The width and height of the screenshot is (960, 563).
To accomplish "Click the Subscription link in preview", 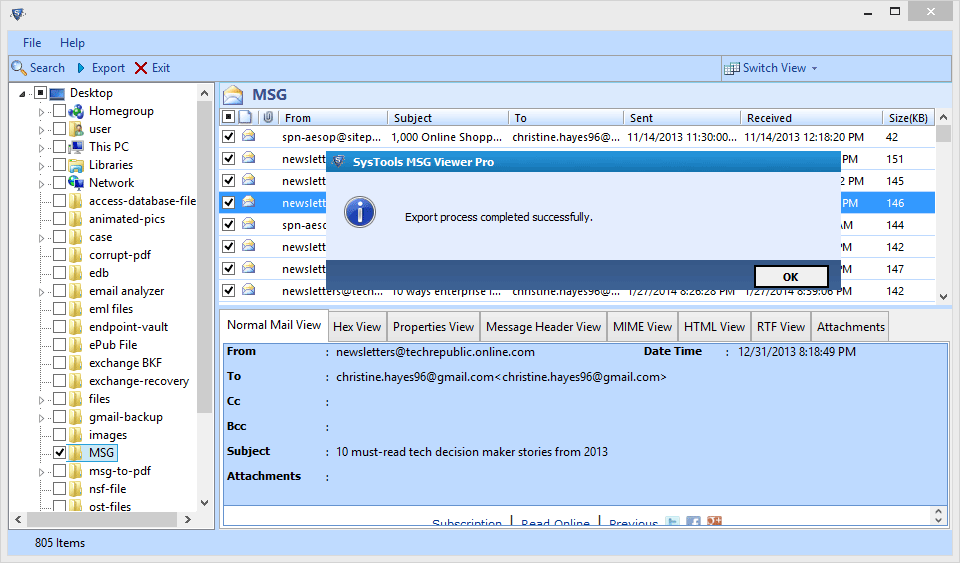I will click(x=467, y=523).
